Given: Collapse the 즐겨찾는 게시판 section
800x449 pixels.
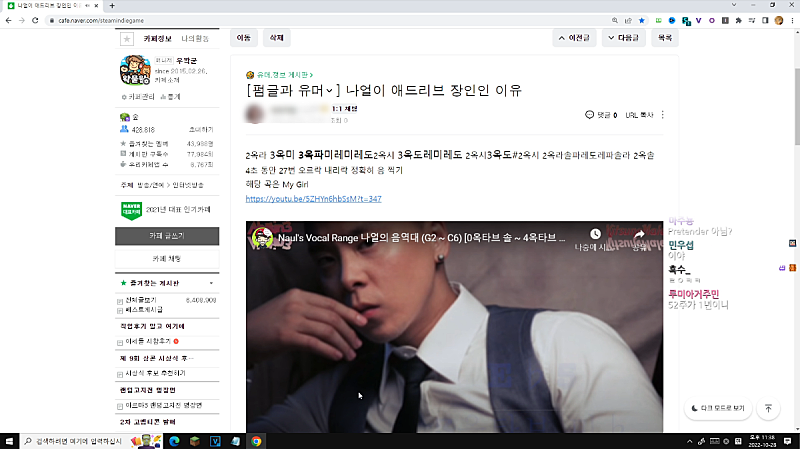Looking at the screenshot, I should 211,283.
